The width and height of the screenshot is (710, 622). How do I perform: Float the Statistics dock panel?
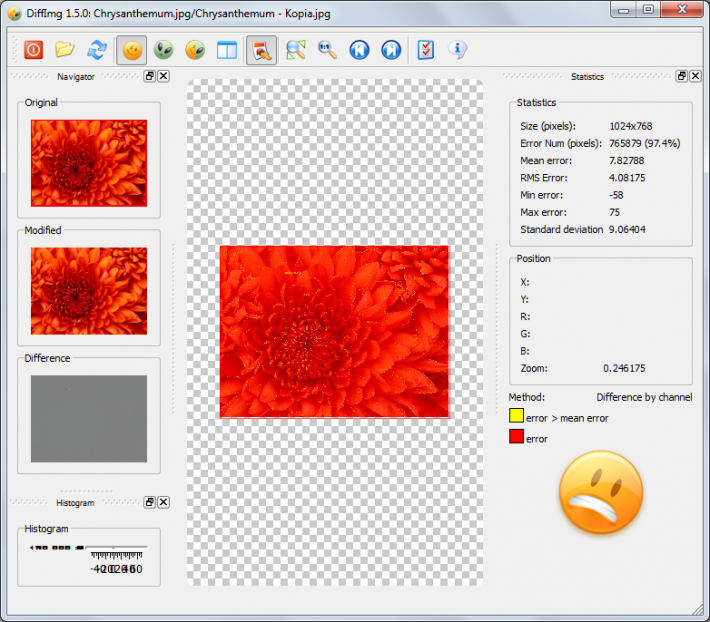tap(682, 76)
